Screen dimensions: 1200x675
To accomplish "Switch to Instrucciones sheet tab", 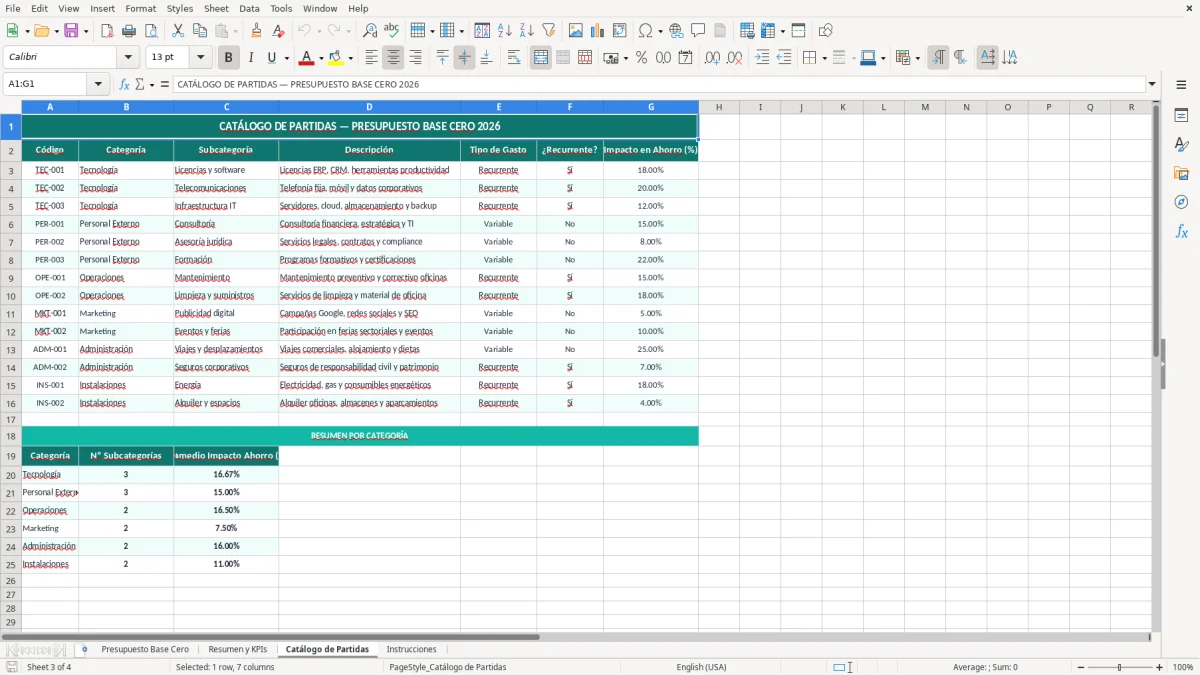I will pos(411,650).
